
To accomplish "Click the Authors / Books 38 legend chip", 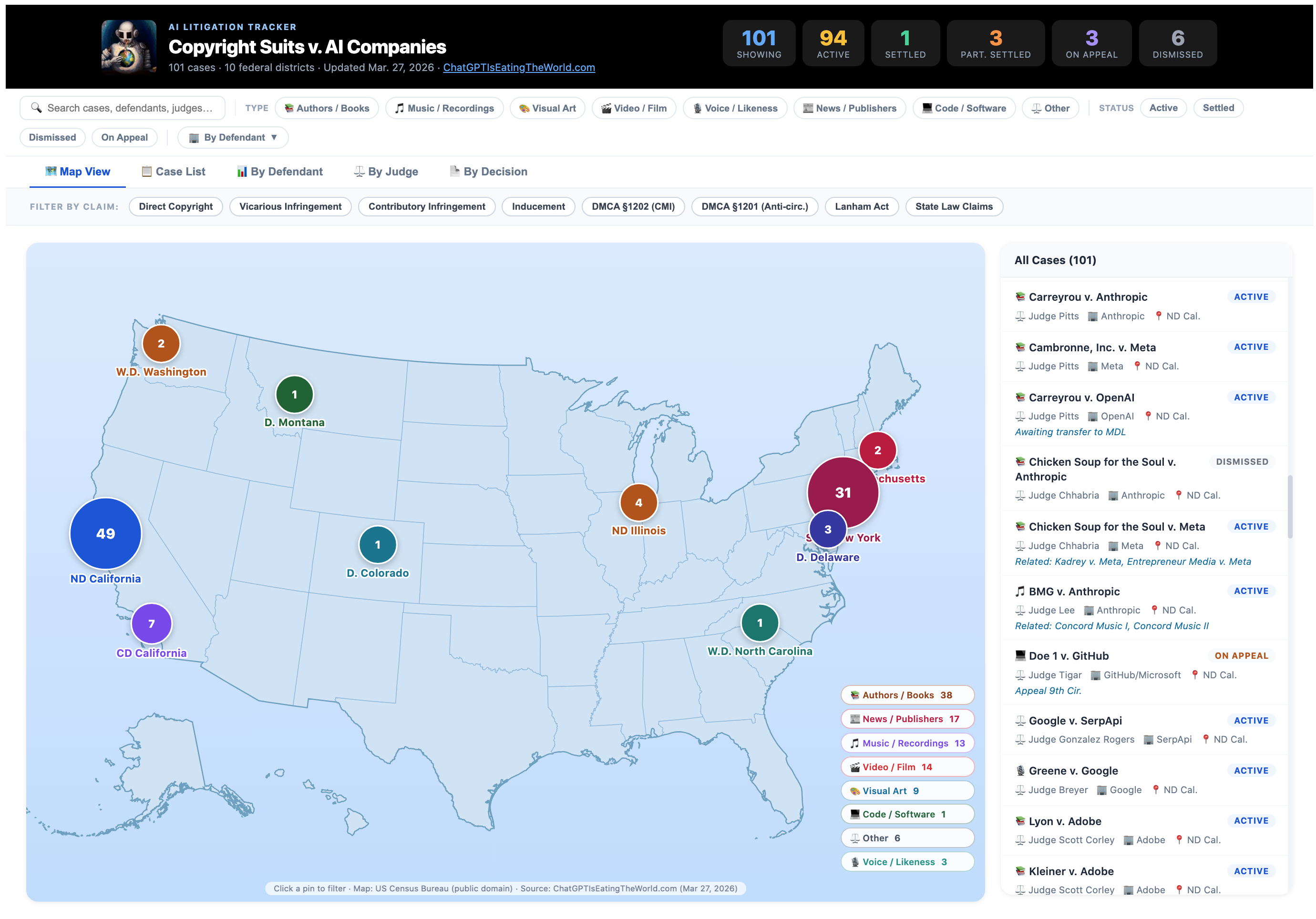I will 907,695.
